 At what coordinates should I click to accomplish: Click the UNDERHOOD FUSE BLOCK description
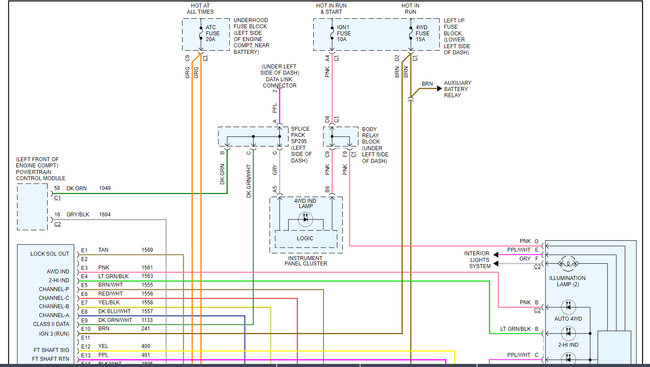(251, 36)
